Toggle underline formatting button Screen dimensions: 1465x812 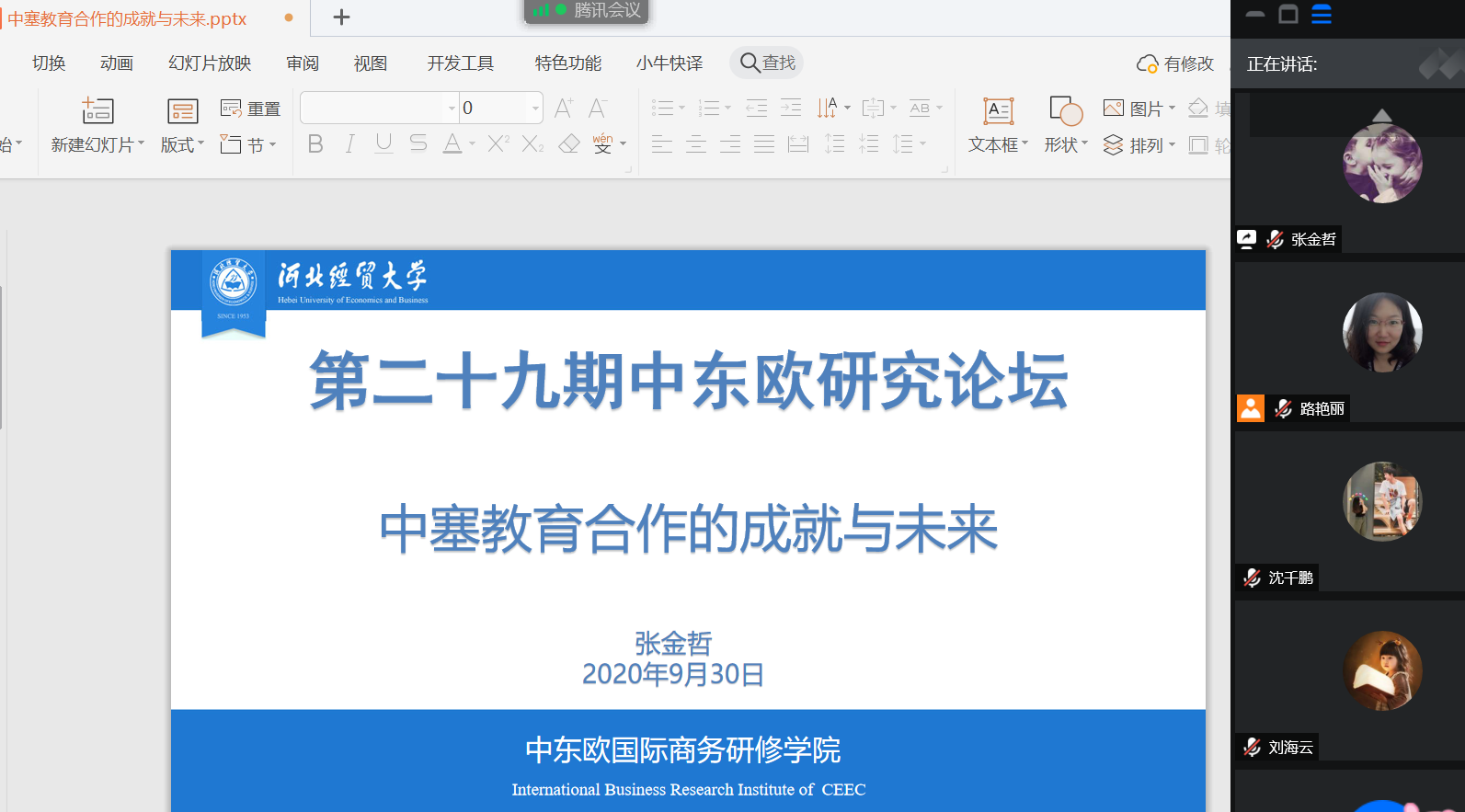(x=383, y=143)
